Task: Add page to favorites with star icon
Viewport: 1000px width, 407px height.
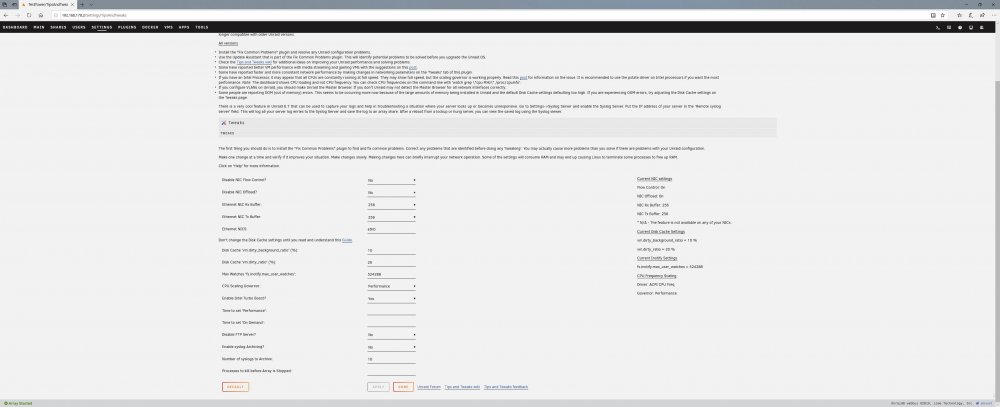Action: pyautogui.click(x=943, y=15)
